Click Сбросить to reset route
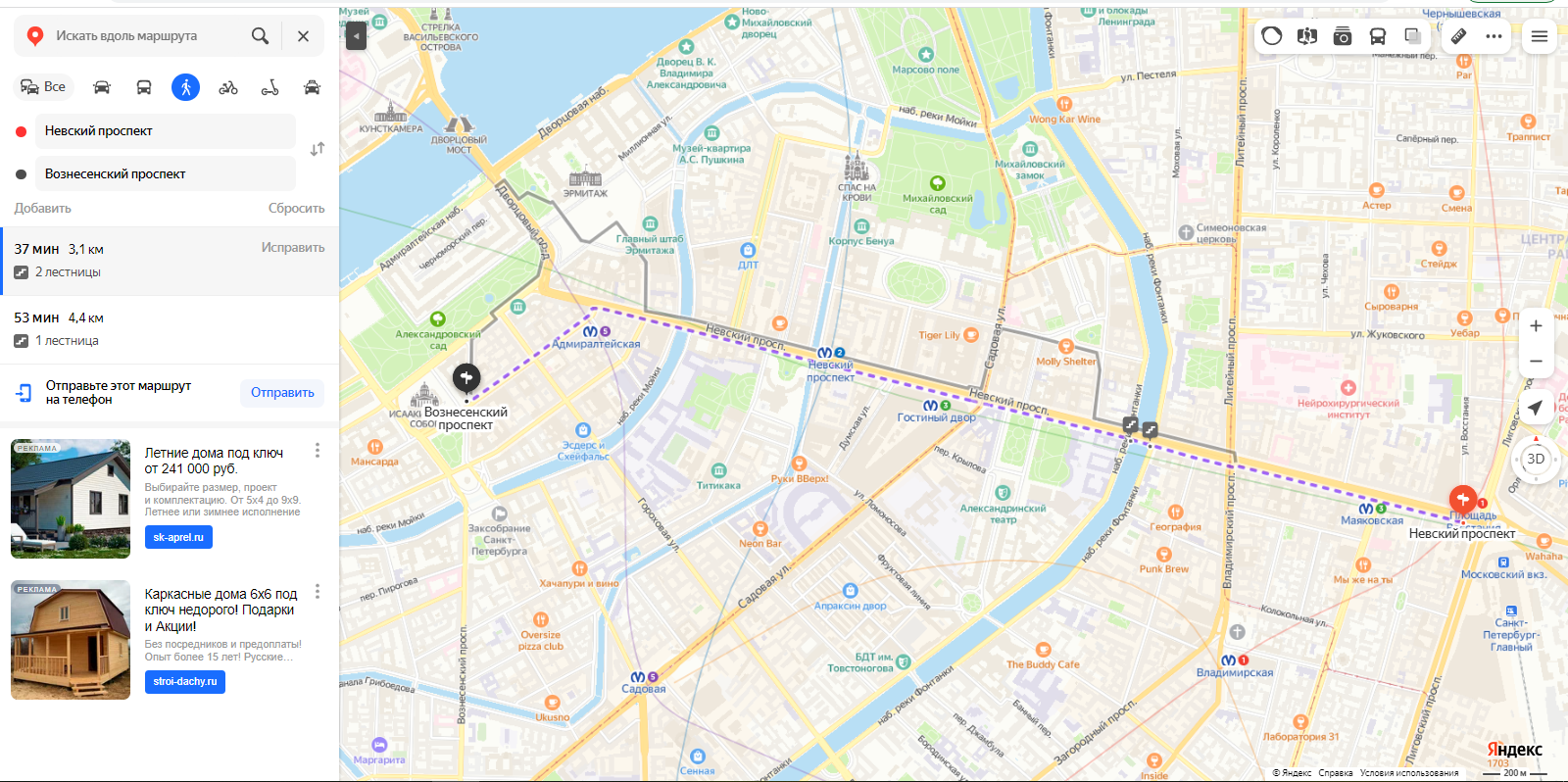 click(x=296, y=208)
